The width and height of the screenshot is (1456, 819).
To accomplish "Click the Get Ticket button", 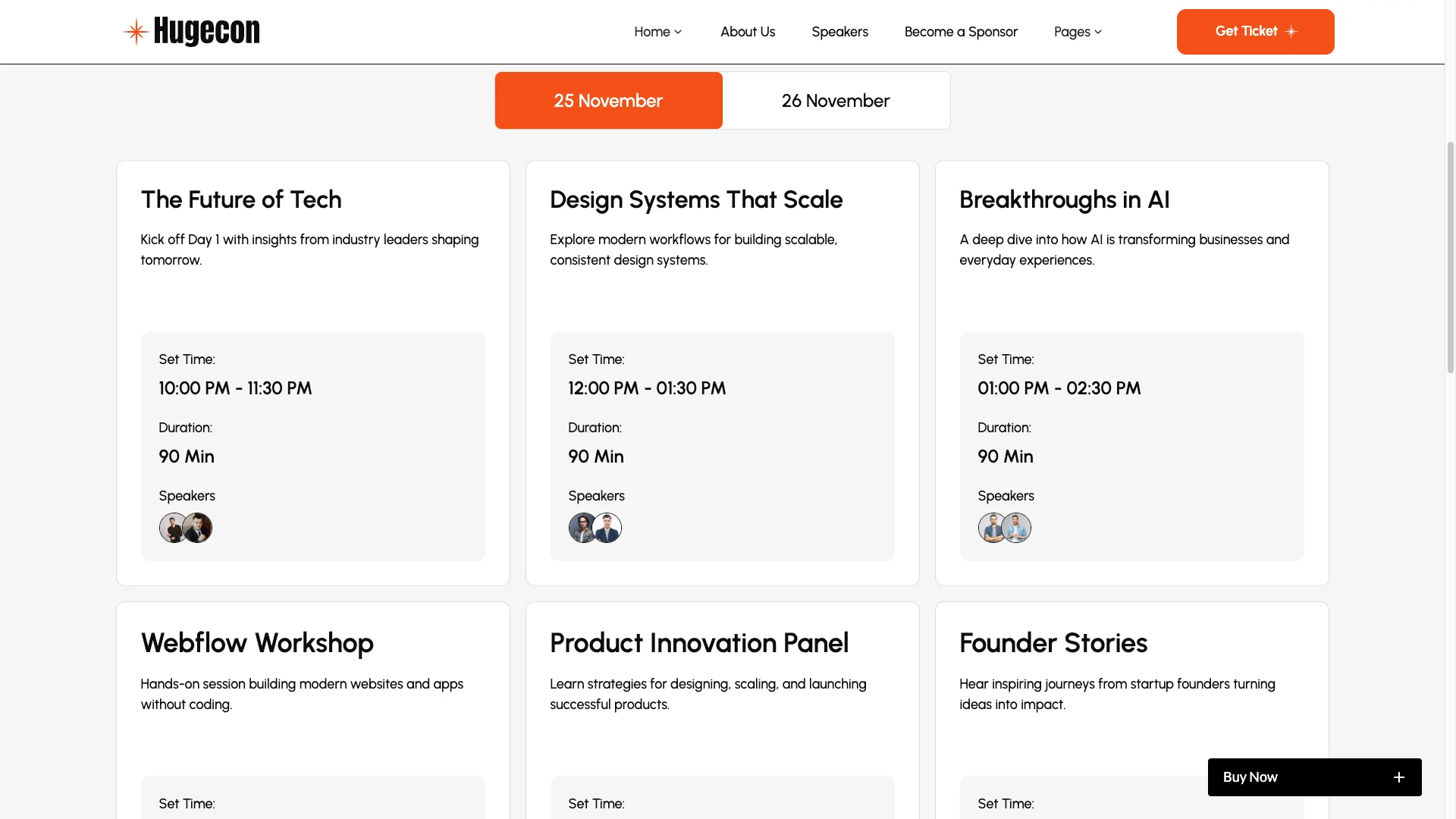I will pos(1254,31).
